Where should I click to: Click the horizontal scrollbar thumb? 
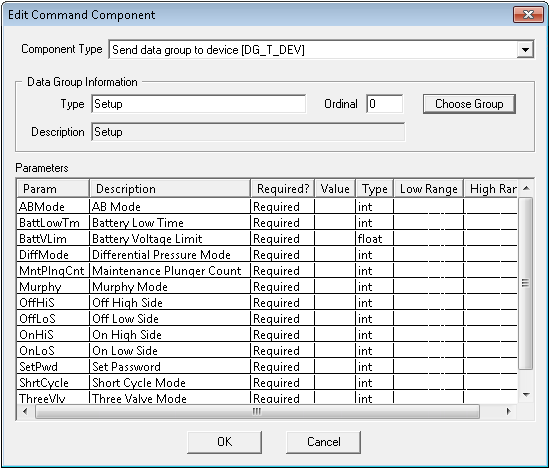[x=257, y=411]
